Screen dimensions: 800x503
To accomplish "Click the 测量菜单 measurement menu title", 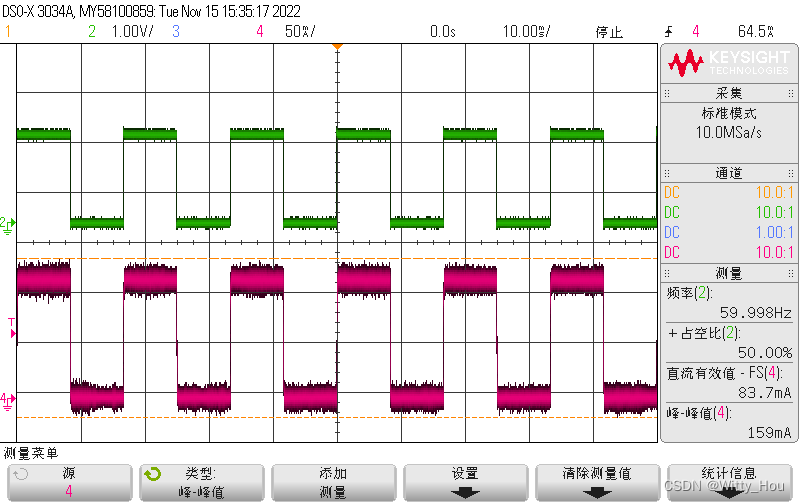I will pyautogui.click(x=31, y=453).
